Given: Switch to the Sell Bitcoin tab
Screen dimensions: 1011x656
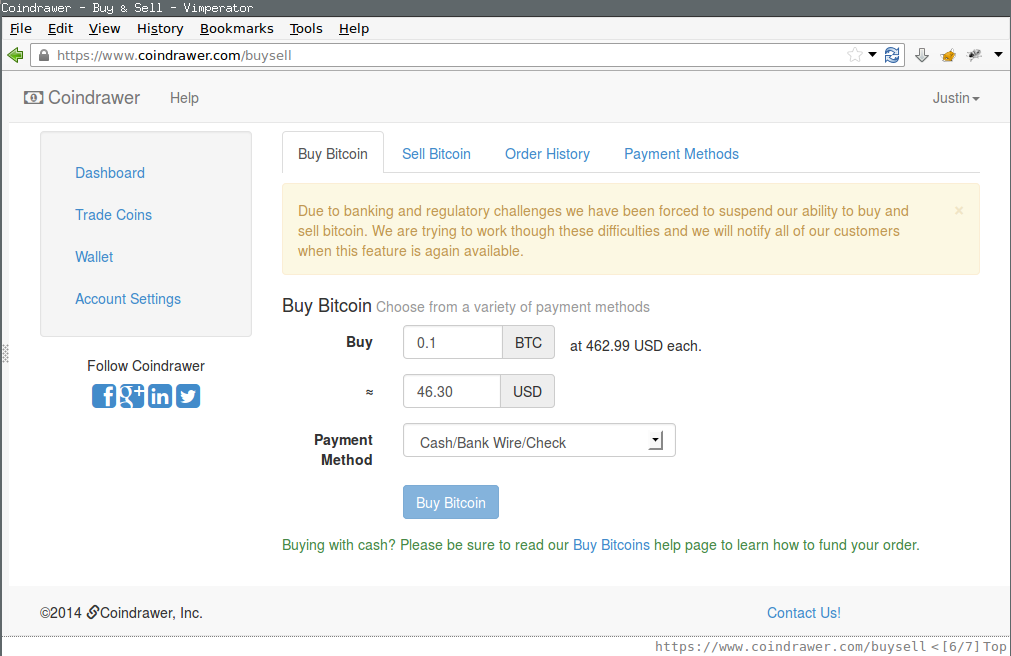Looking at the screenshot, I should tap(437, 154).
